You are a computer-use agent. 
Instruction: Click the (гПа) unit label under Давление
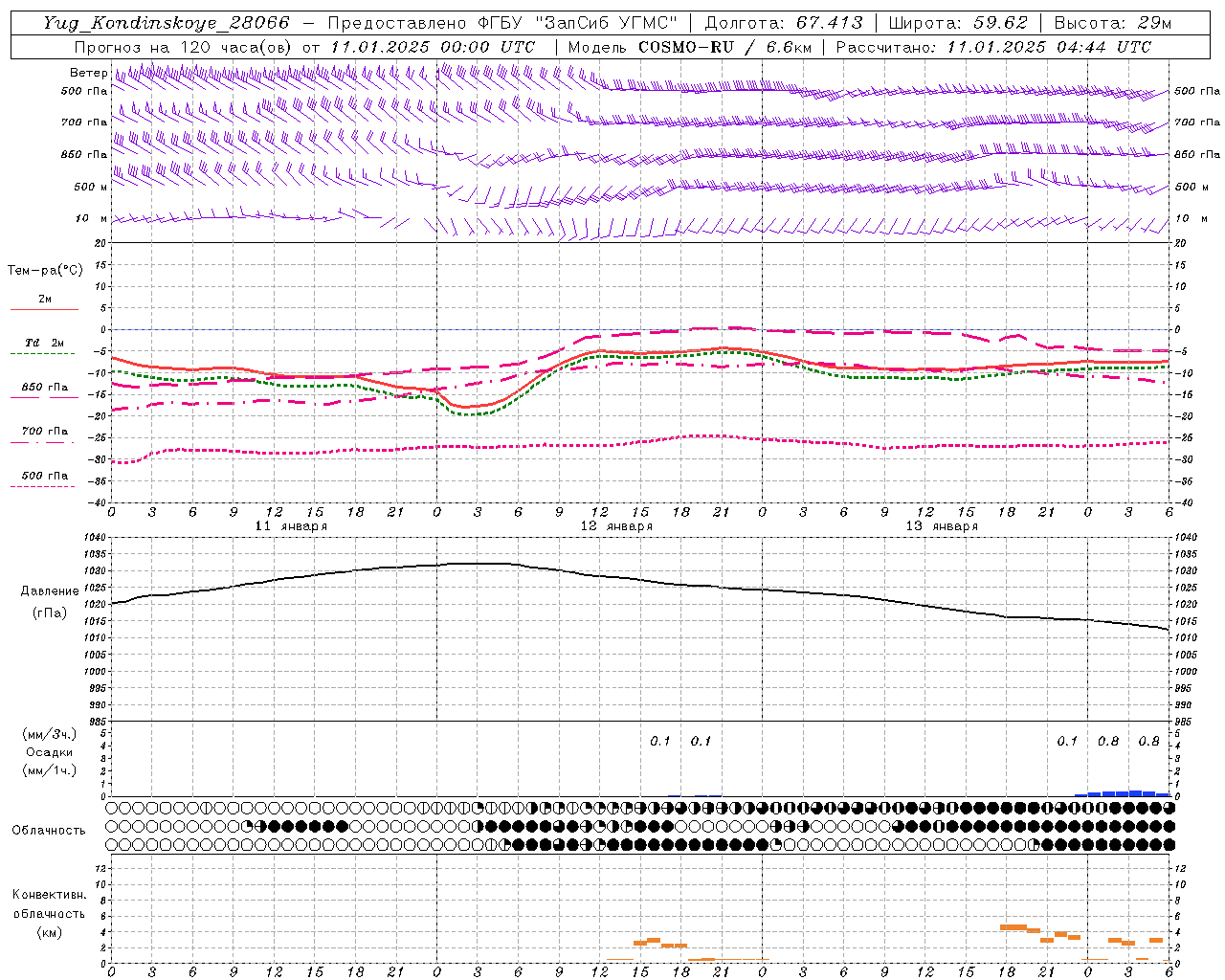tap(50, 613)
